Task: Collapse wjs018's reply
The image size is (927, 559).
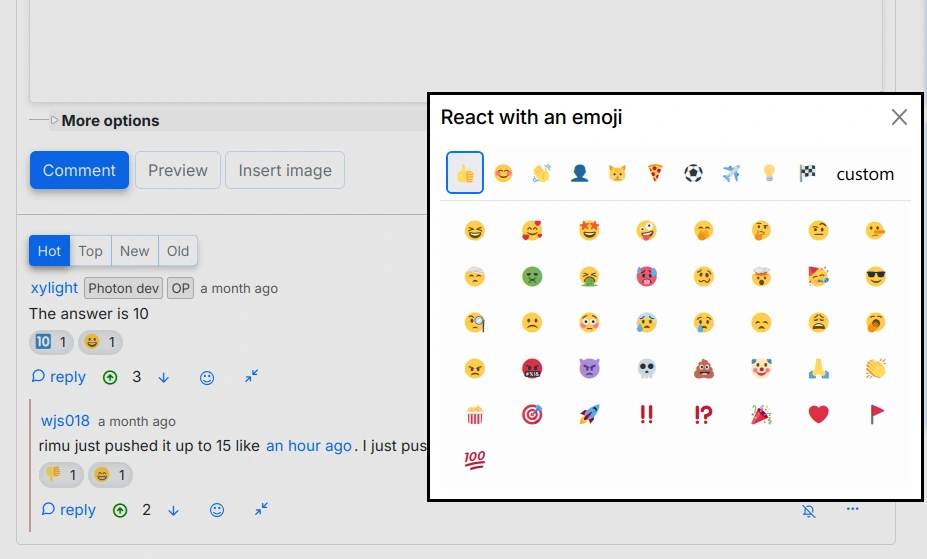Action: click(x=261, y=510)
